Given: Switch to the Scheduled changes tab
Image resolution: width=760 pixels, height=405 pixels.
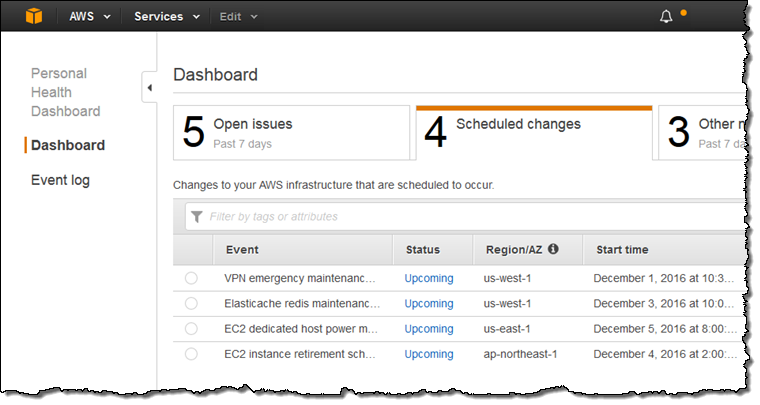Looking at the screenshot, I should [x=534, y=132].
